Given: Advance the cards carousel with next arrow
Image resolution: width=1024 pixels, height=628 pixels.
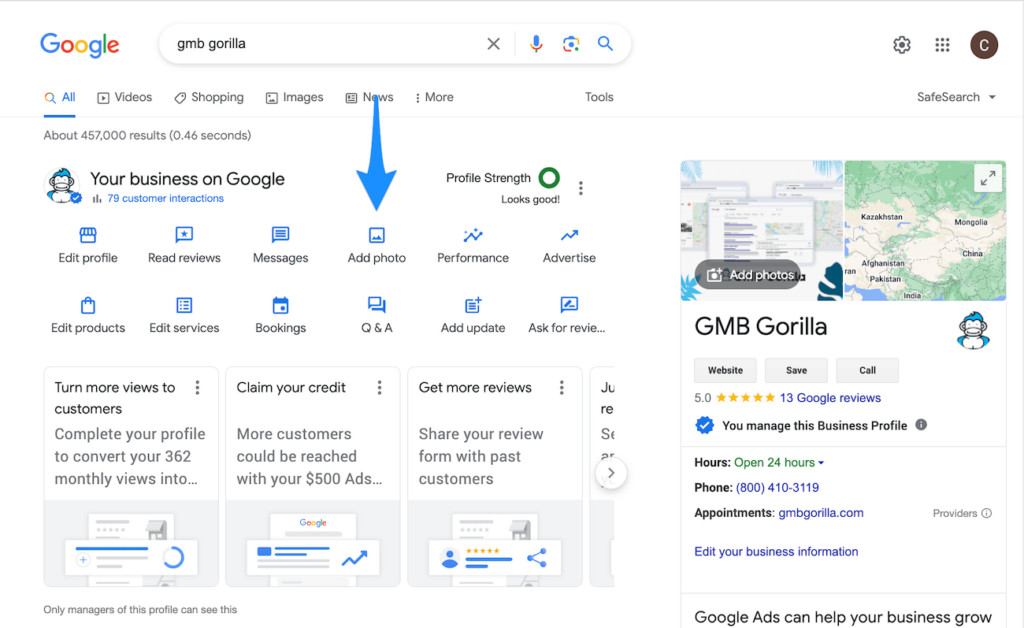Looking at the screenshot, I should [x=611, y=473].
